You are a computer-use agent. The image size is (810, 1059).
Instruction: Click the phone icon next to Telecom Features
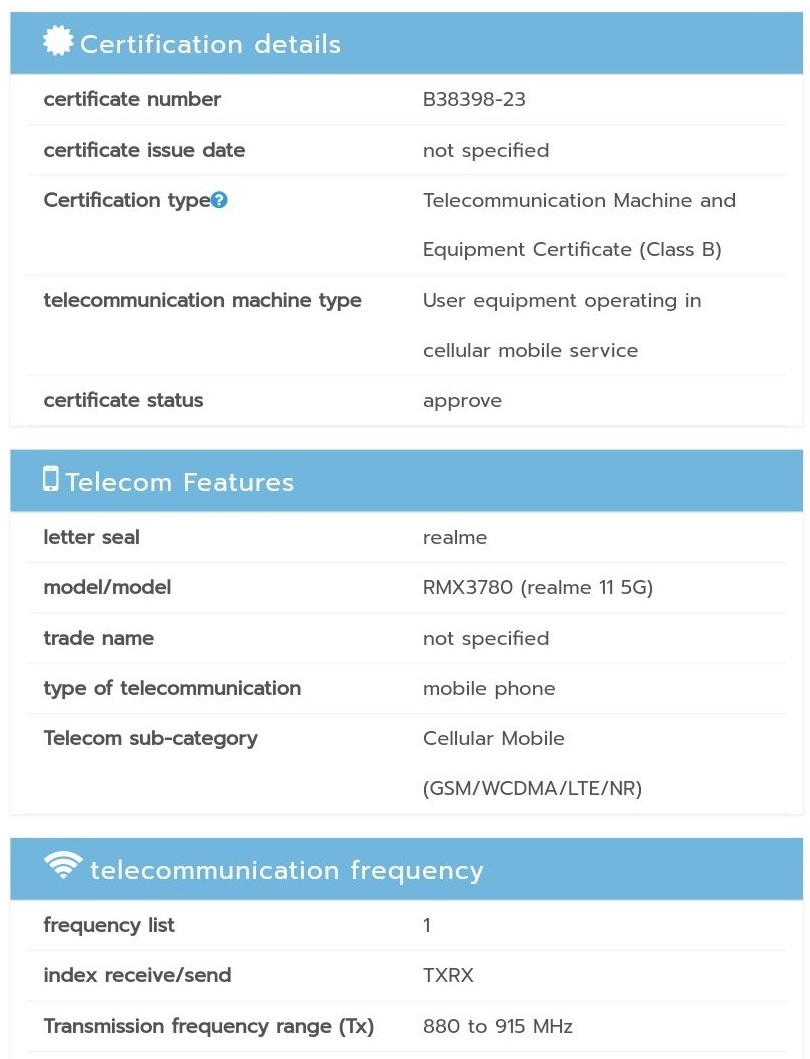click(51, 479)
